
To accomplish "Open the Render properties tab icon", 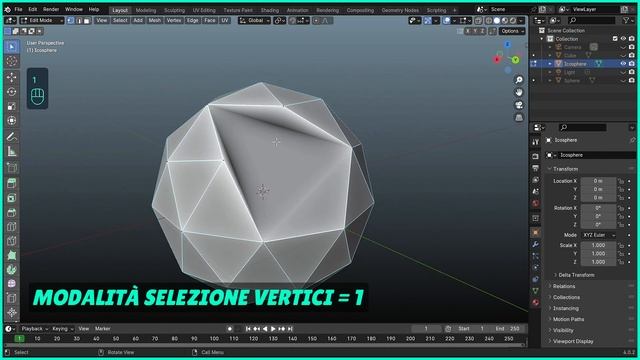I will click(536, 156).
